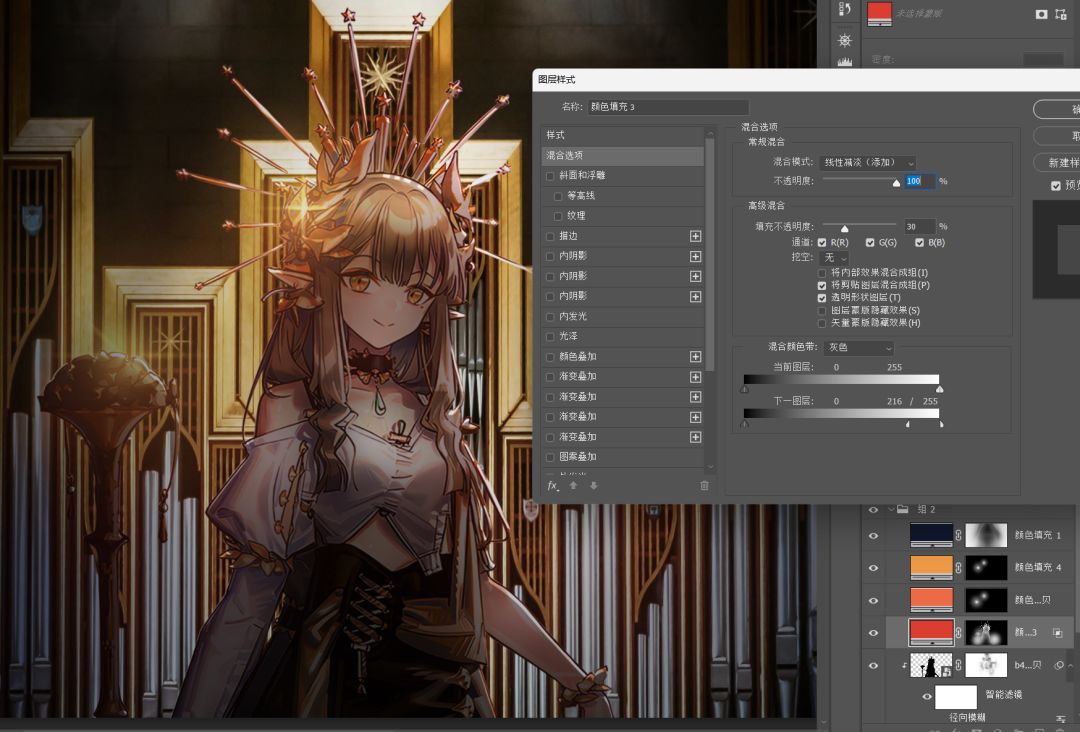Uncheck the R(R) channel checkbox
This screenshot has width=1080, height=732.
pyautogui.click(x=822, y=243)
